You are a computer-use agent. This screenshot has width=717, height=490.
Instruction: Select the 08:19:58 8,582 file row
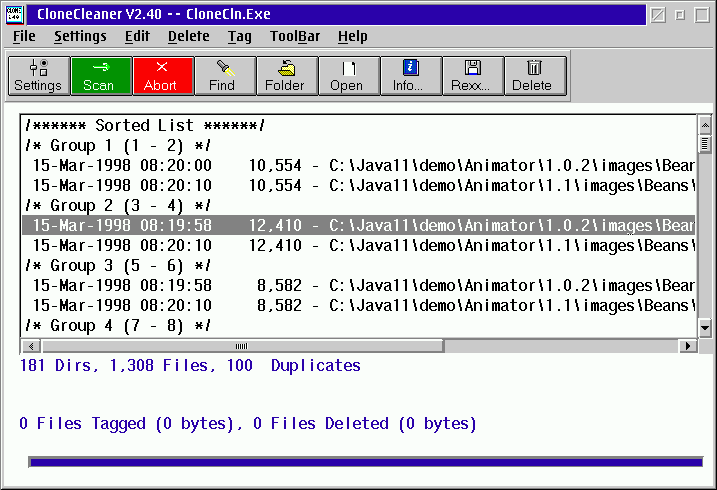point(359,286)
